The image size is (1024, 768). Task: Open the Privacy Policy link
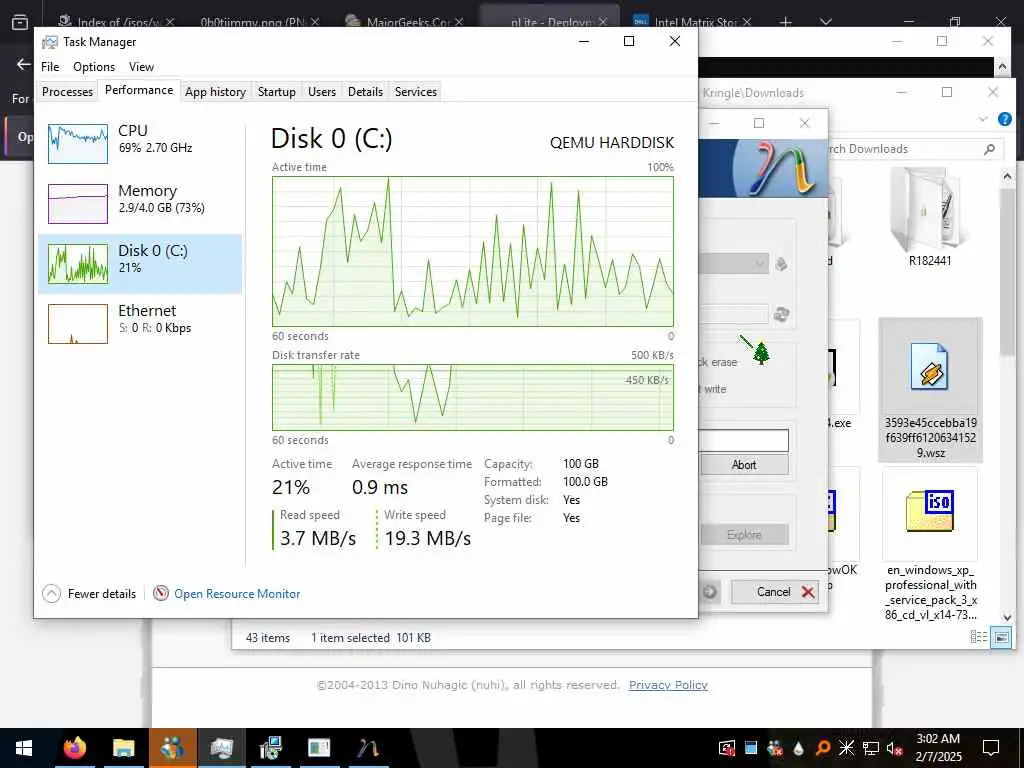(668, 684)
